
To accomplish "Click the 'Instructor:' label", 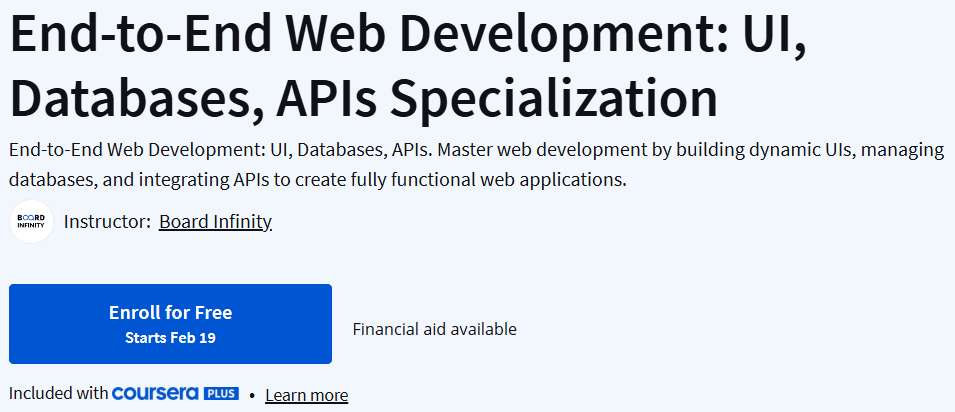I will tap(107, 222).
